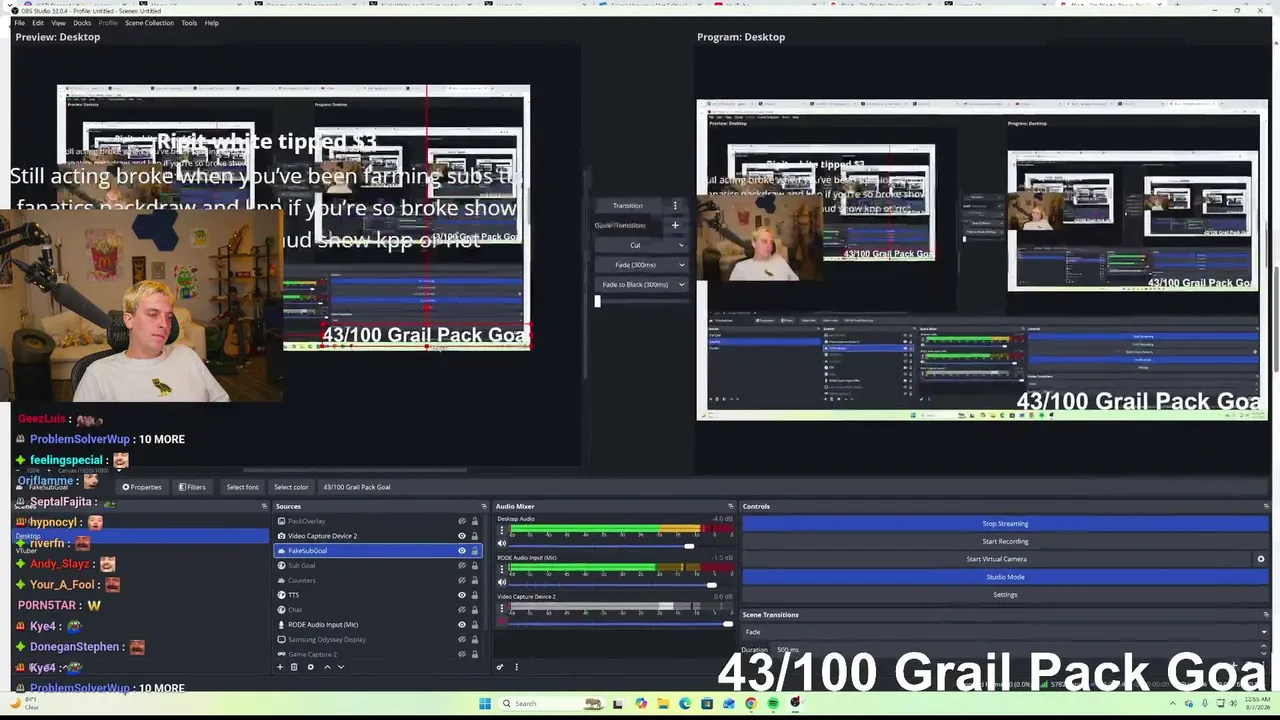Pop out the Audio Mixer dock
This screenshot has height=720, width=1280.
[731, 506]
